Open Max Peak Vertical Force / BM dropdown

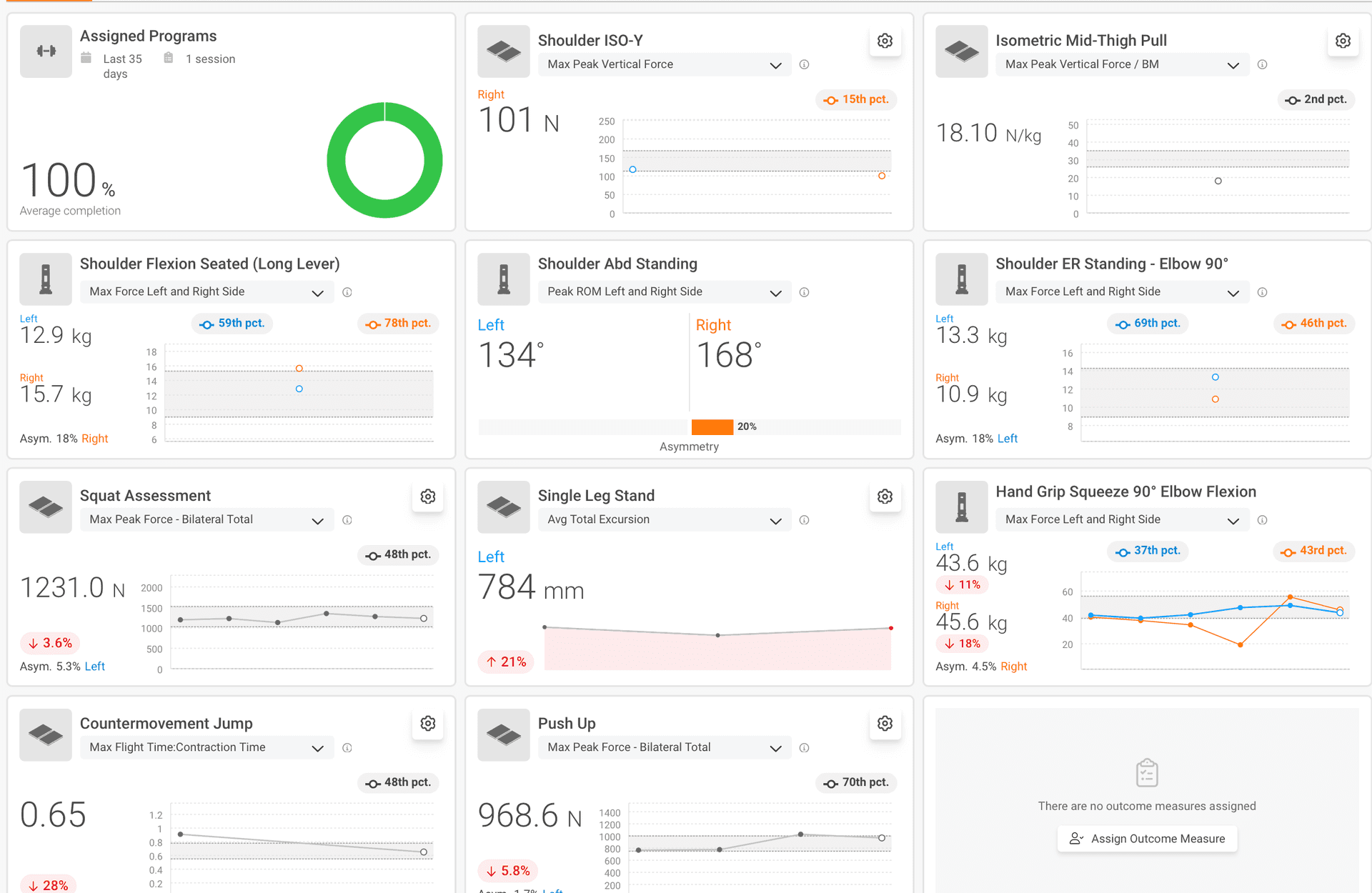tap(1122, 64)
